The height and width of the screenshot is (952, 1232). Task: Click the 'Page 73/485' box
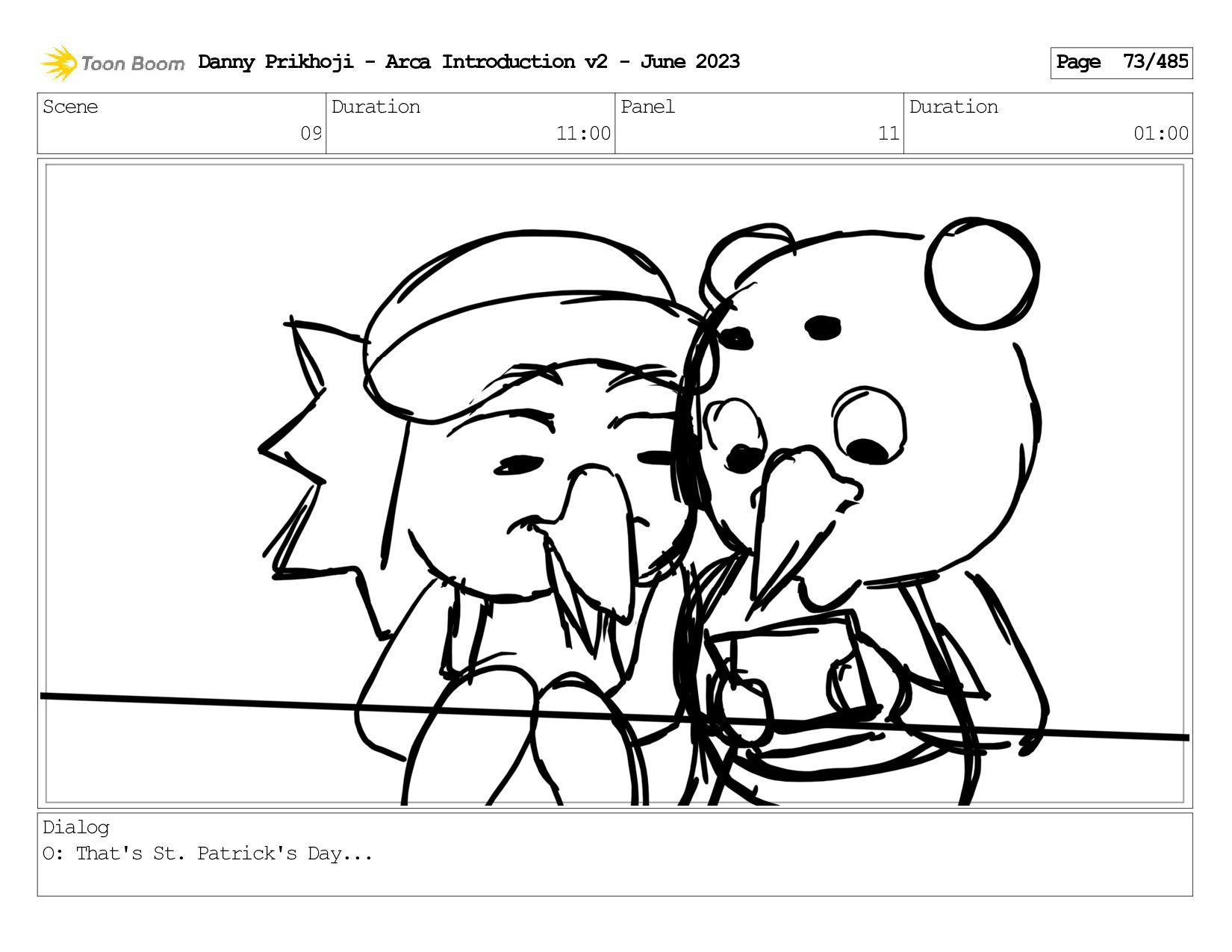pyautogui.click(x=1121, y=63)
